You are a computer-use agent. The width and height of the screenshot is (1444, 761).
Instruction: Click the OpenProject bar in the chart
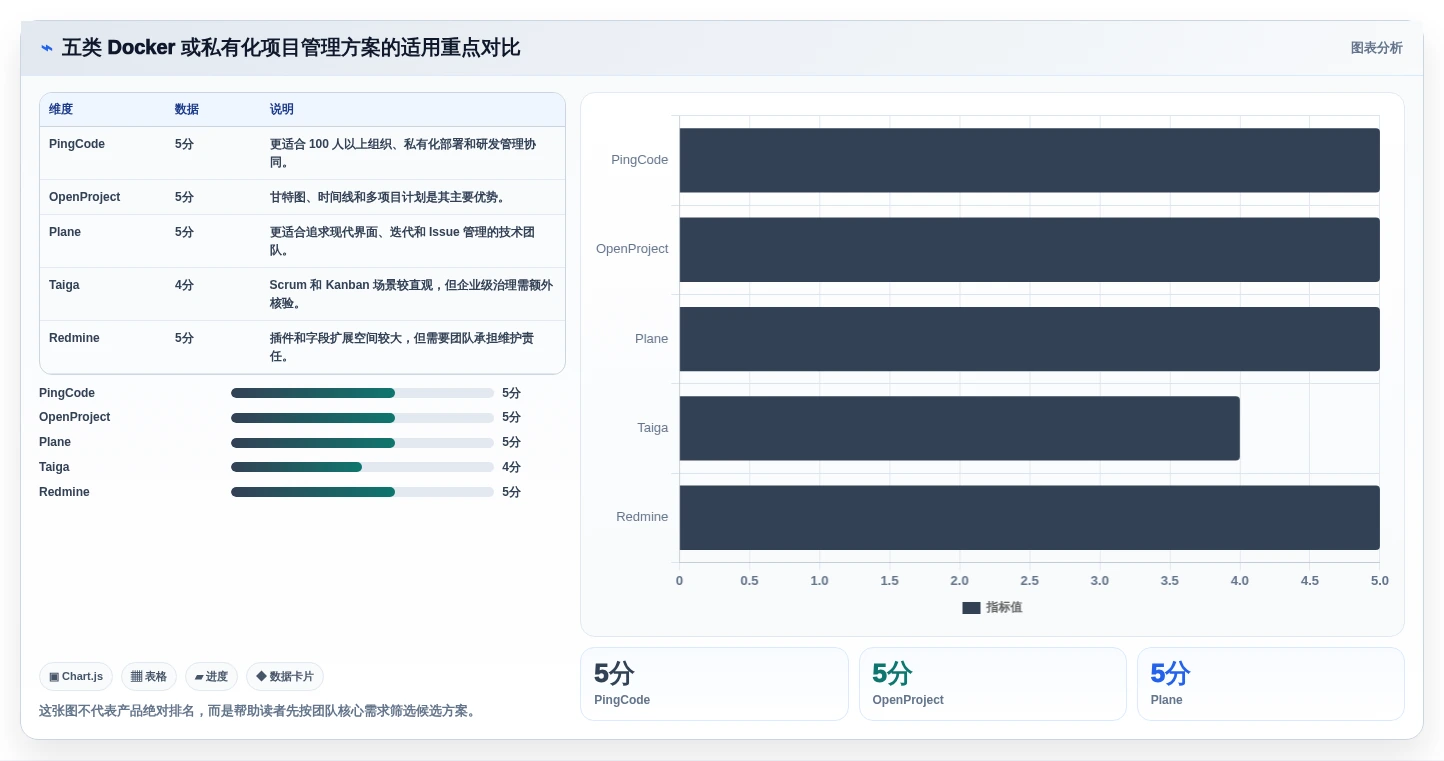point(1029,249)
